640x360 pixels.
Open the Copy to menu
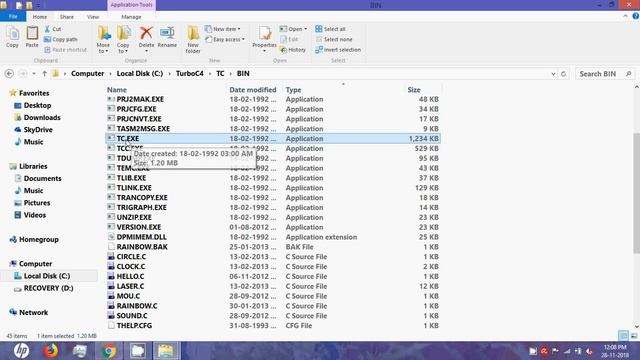(x=123, y=40)
